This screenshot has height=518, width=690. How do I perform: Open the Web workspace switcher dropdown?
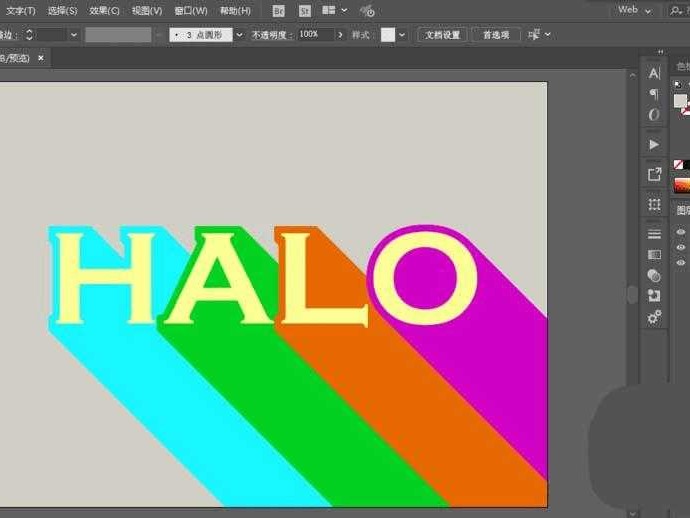pos(634,10)
